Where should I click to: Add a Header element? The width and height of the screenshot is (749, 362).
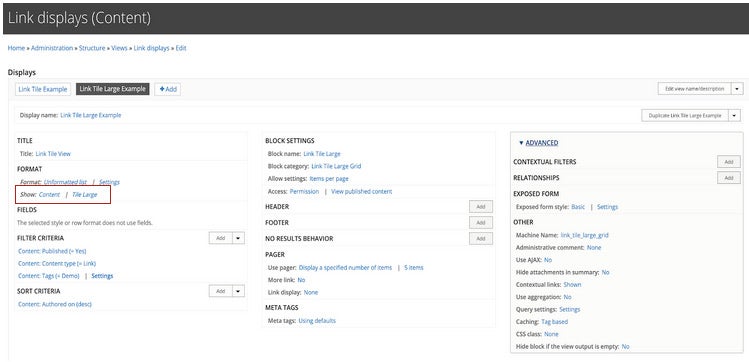(x=481, y=207)
